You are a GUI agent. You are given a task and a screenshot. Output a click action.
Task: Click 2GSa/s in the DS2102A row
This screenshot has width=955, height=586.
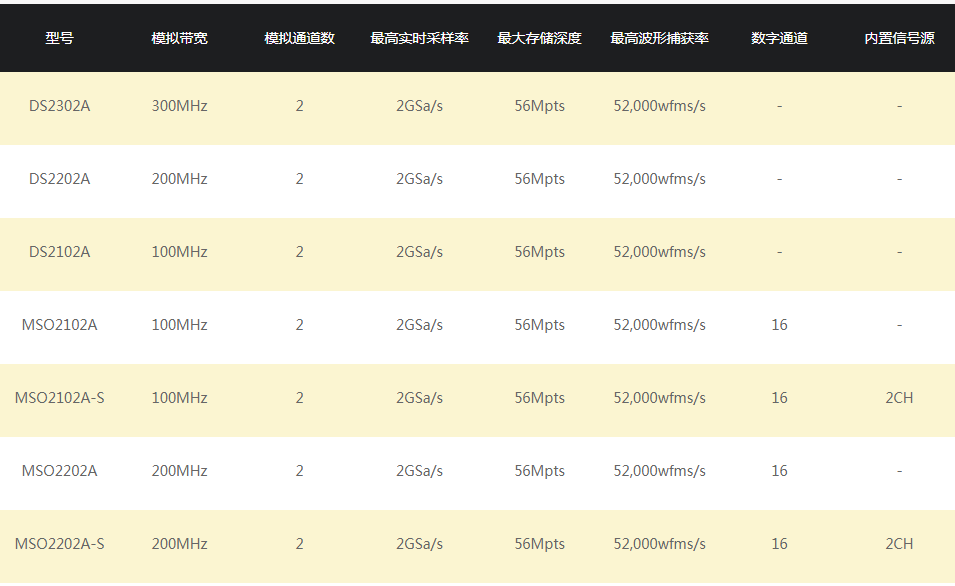click(419, 252)
